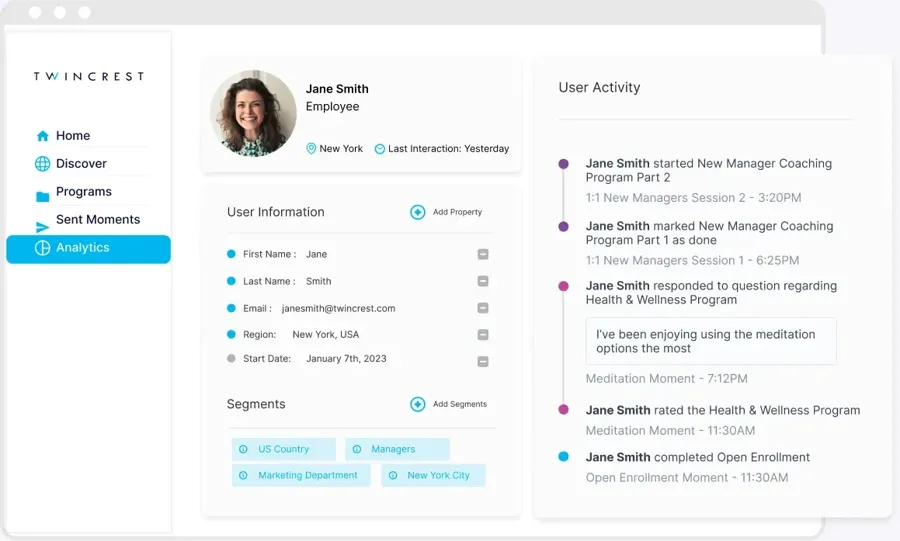Click "1:1 New Managers Session 2 - 3:20PM"
900x541 pixels.
coord(693,198)
